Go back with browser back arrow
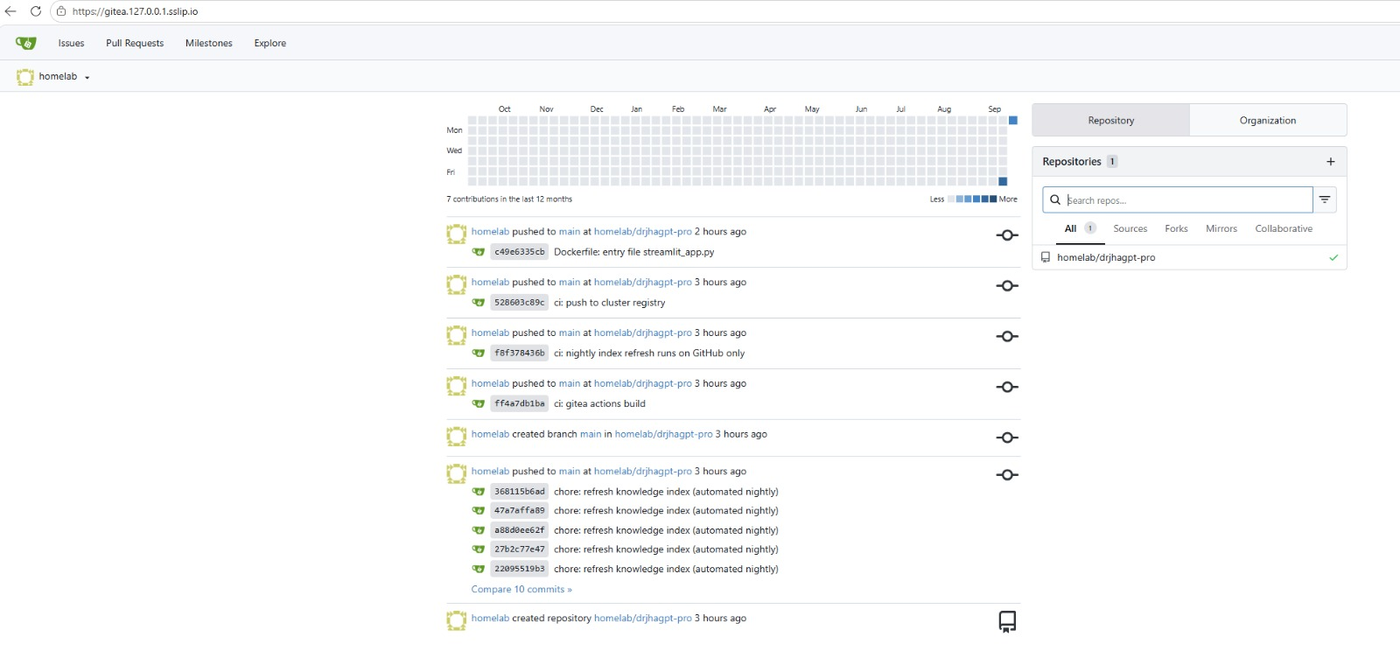Image resolution: width=1400 pixels, height=672 pixels. (x=11, y=11)
